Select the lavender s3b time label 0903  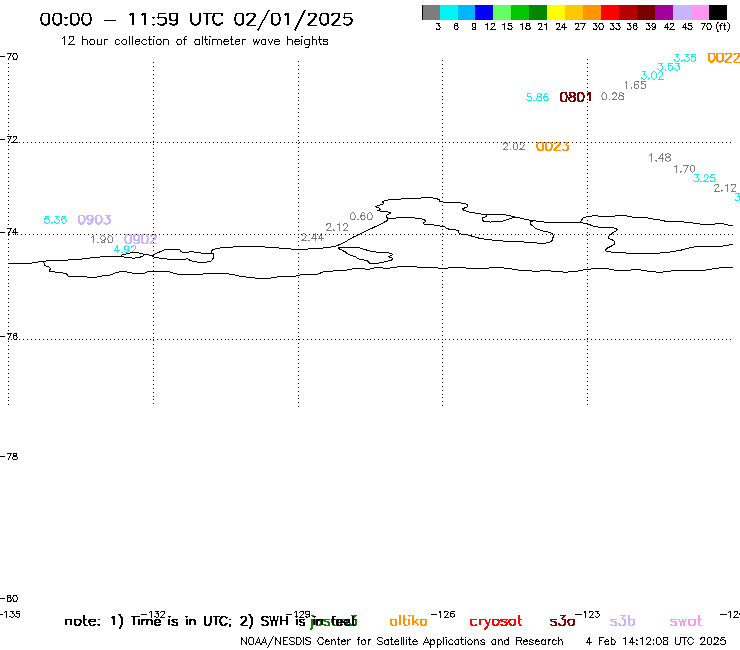[94, 220]
